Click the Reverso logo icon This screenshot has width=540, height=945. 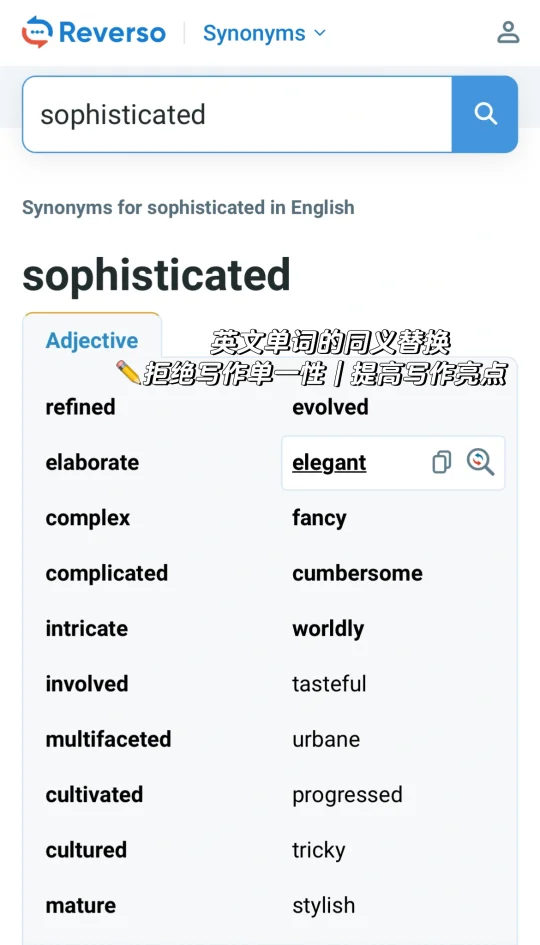[37, 32]
